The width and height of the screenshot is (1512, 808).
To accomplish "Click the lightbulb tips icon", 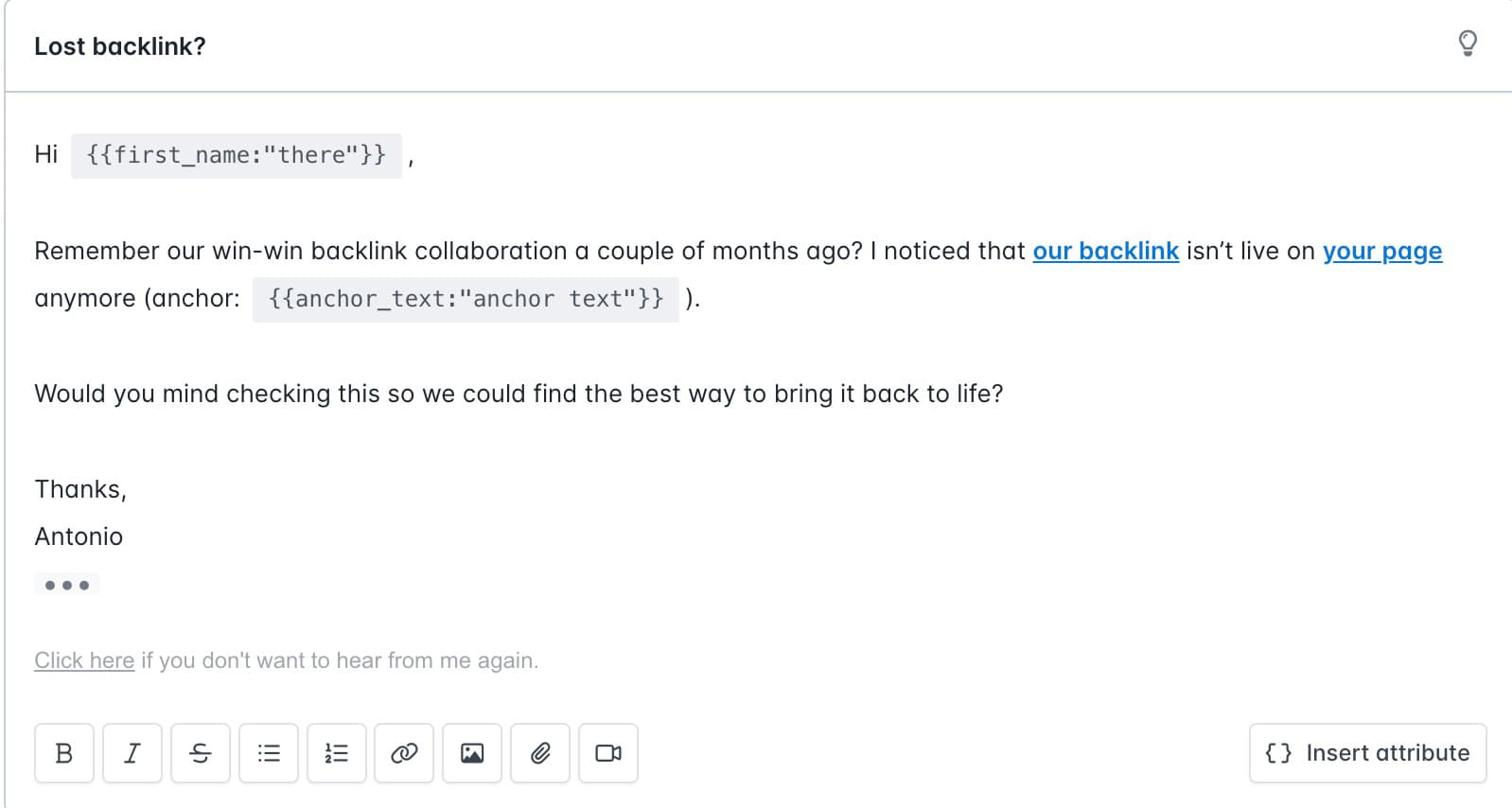I will (1468, 44).
